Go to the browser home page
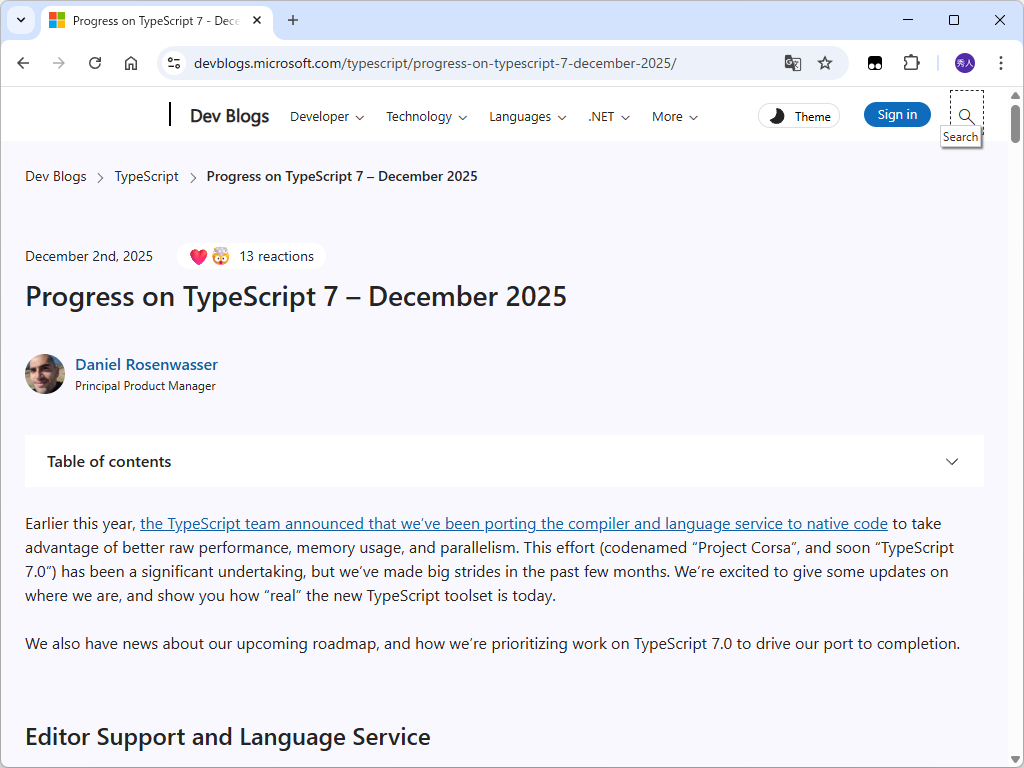Image resolution: width=1024 pixels, height=768 pixels. click(131, 63)
